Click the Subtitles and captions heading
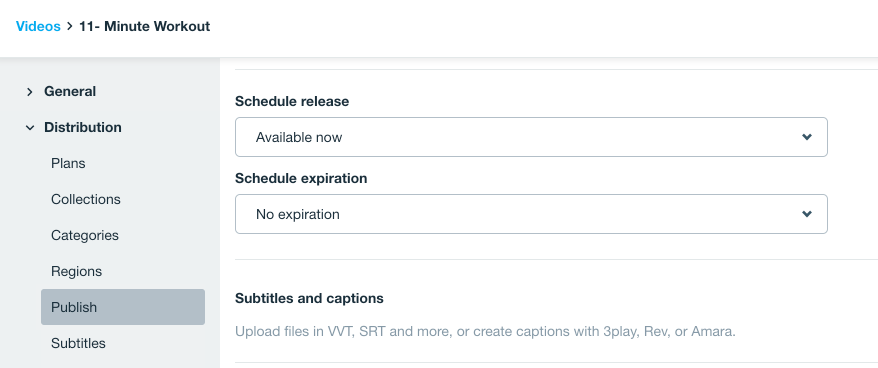Image resolution: width=878 pixels, height=368 pixels. pyautogui.click(x=309, y=298)
